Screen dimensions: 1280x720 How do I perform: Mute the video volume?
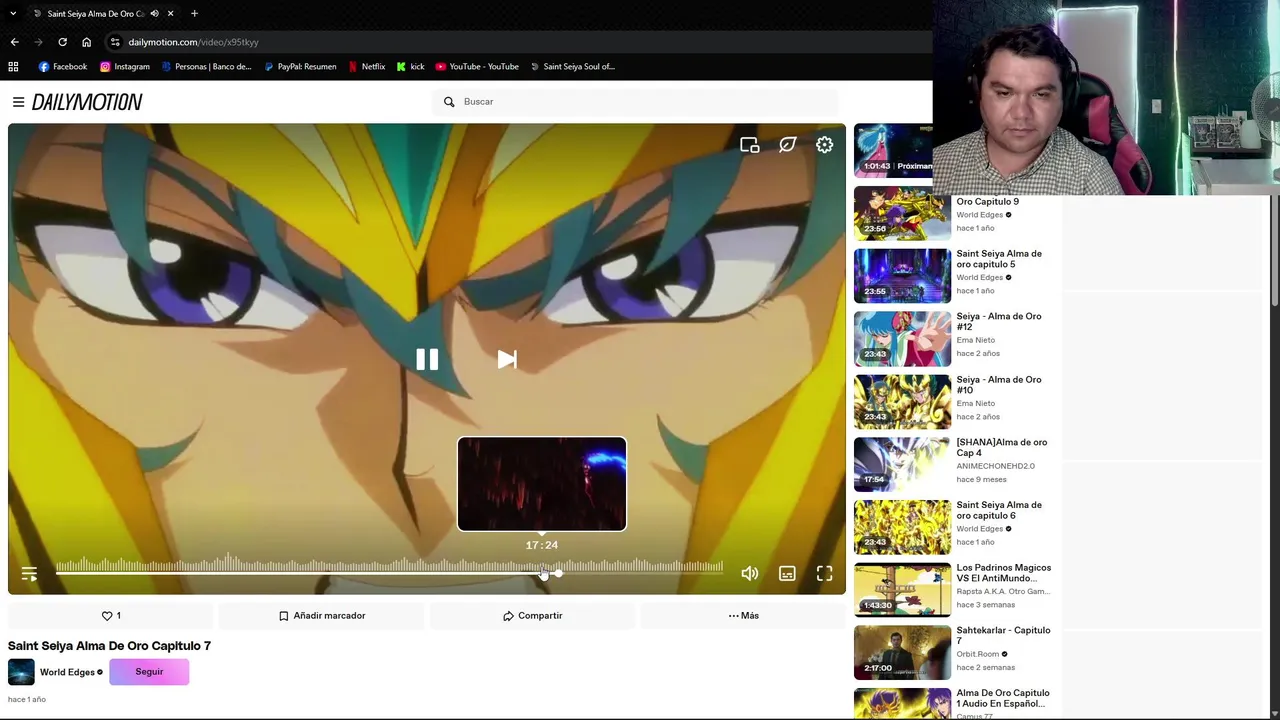(x=750, y=573)
